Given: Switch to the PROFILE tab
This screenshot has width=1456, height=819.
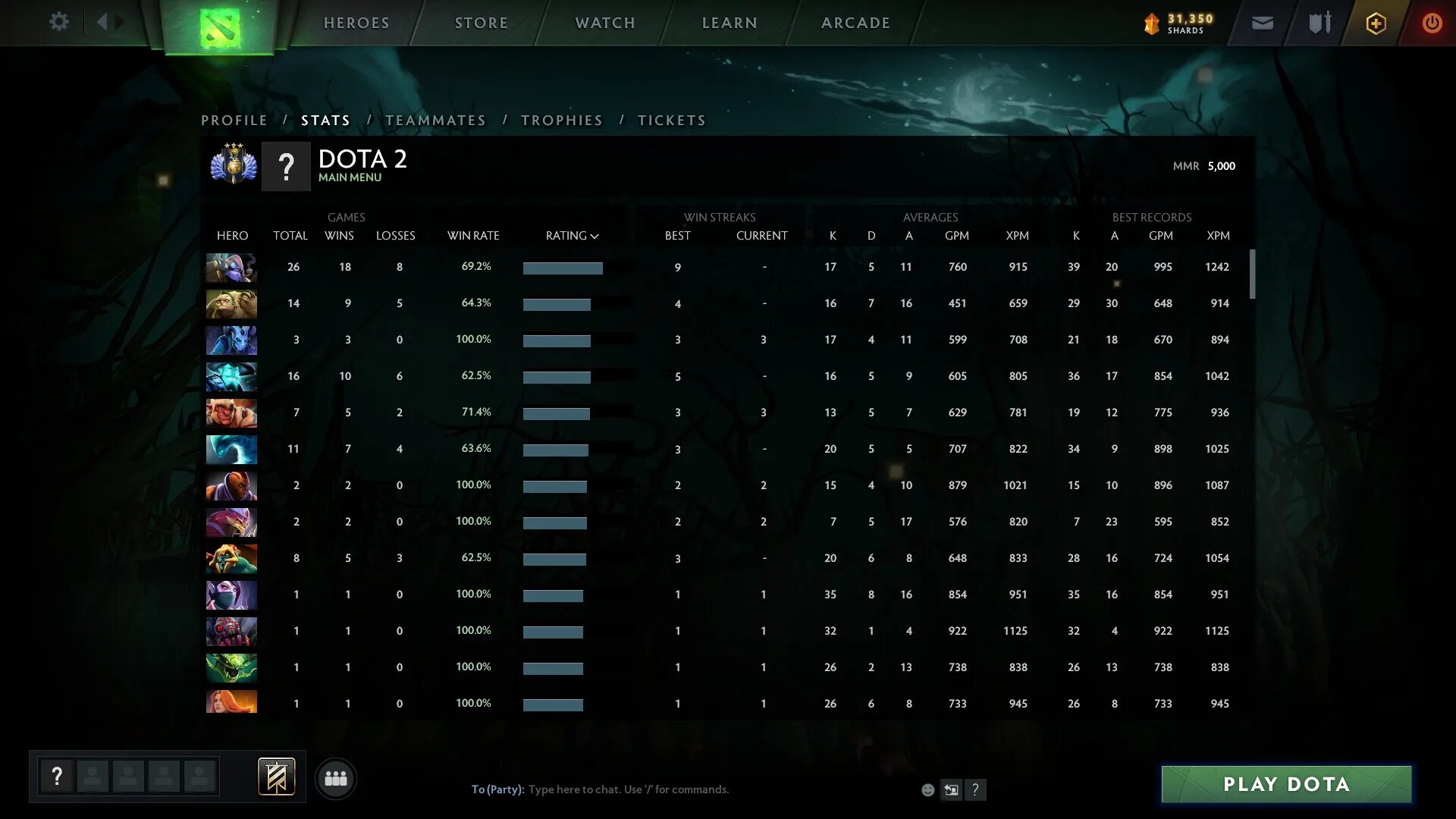Looking at the screenshot, I should [x=234, y=120].
